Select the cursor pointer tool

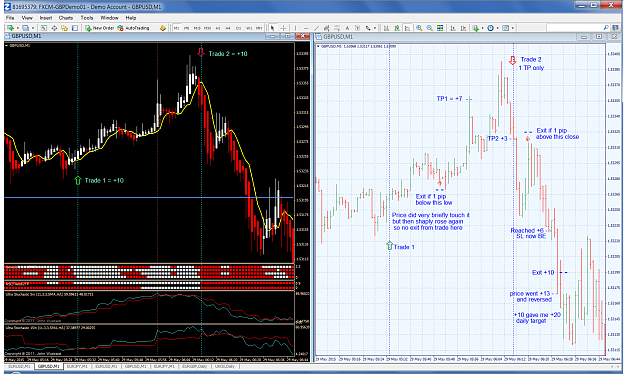point(272,28)
